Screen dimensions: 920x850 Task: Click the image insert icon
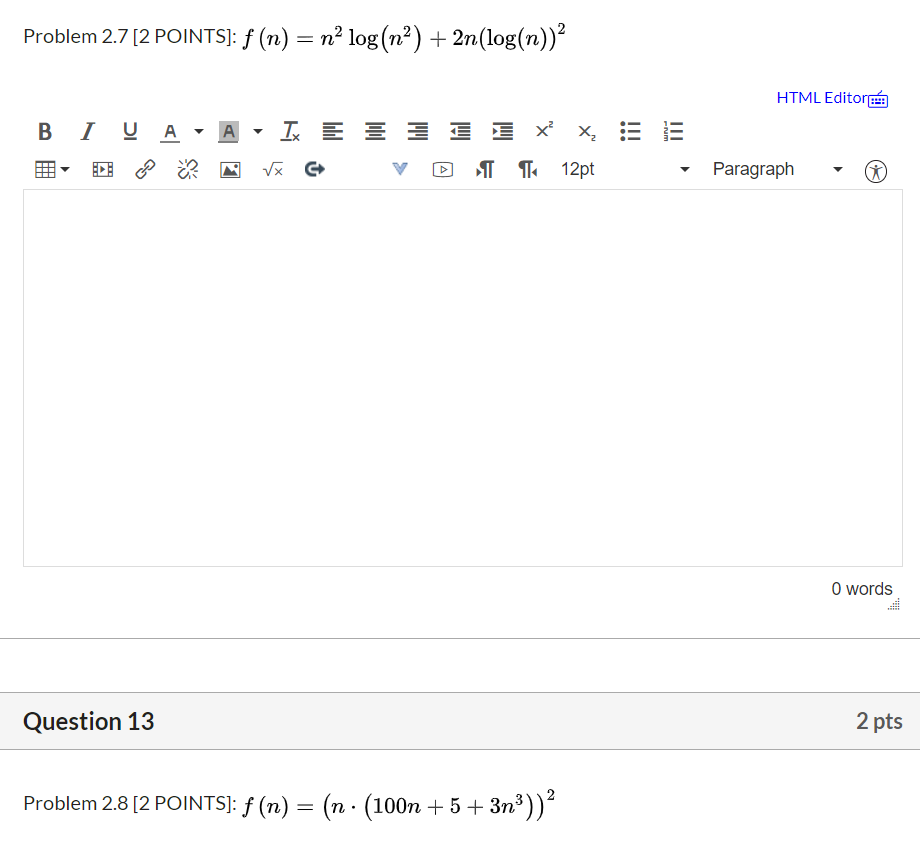(x=230, y=169)
